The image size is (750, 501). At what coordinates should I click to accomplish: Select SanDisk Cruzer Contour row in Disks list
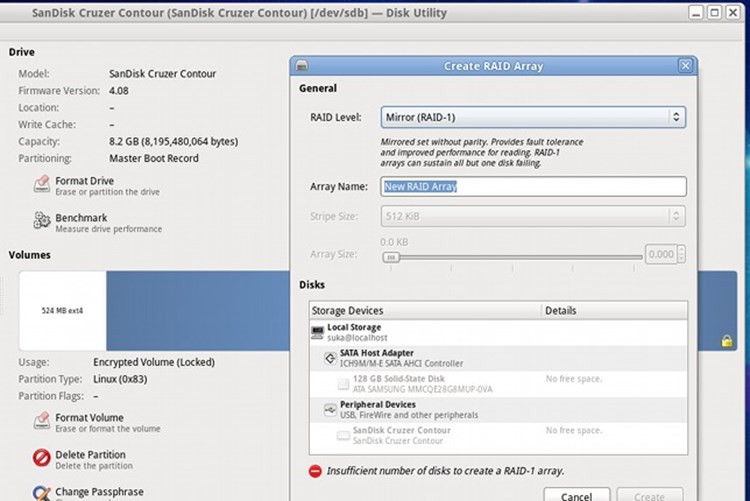coord(498,435)
